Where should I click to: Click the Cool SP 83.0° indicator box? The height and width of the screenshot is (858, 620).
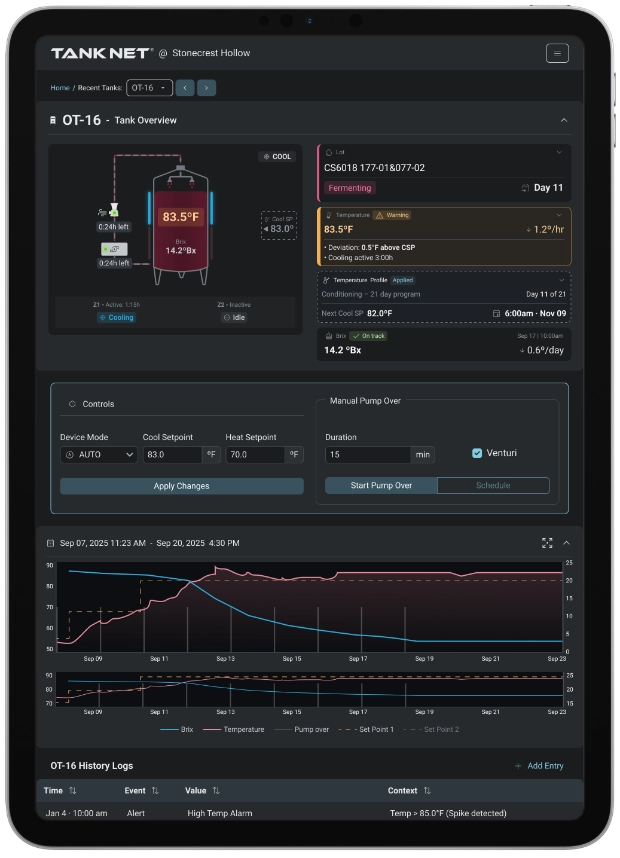click(279, 225)
